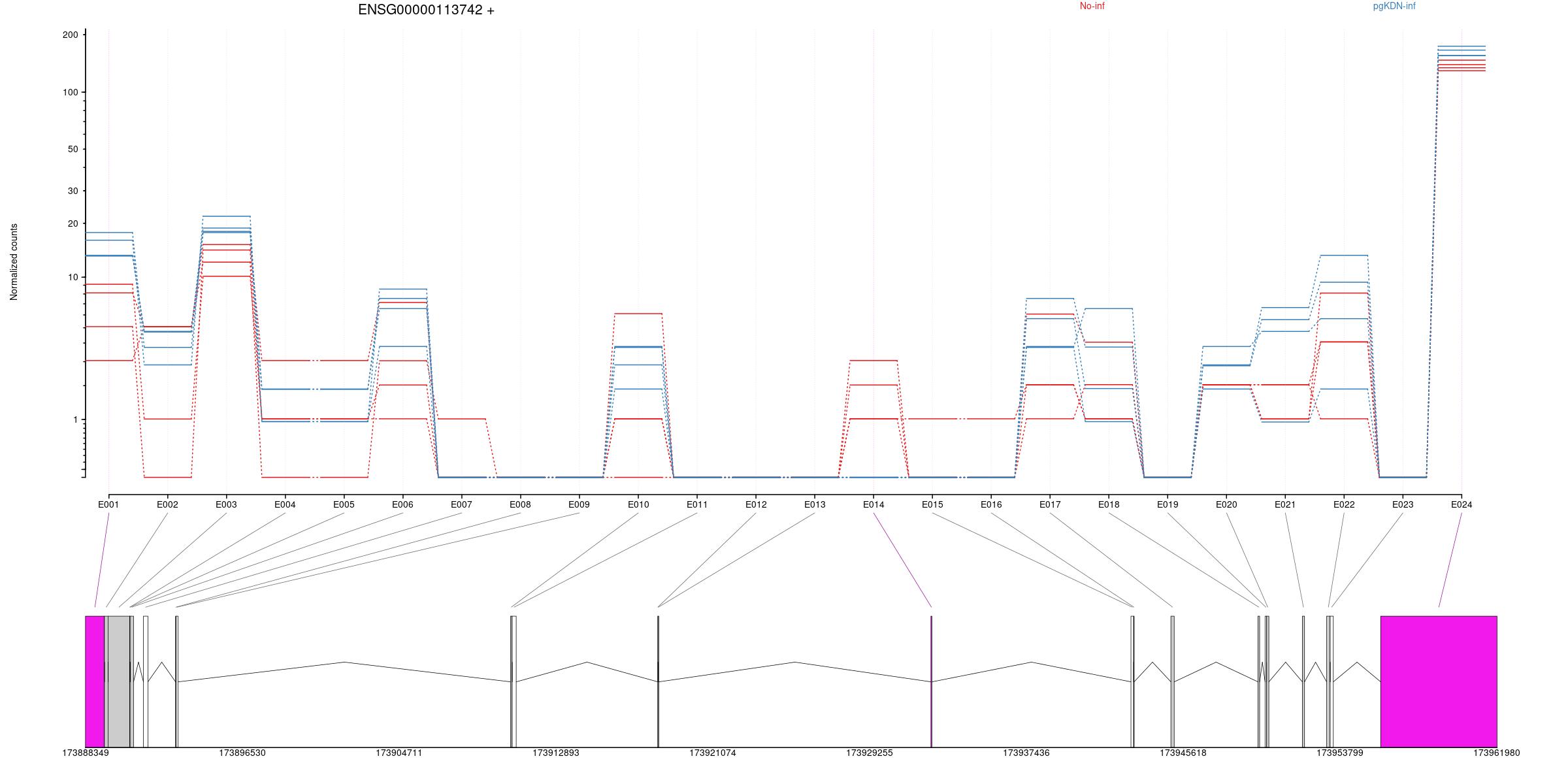
Task: Click y-axis tick value 10
Action: coord(73,277)
